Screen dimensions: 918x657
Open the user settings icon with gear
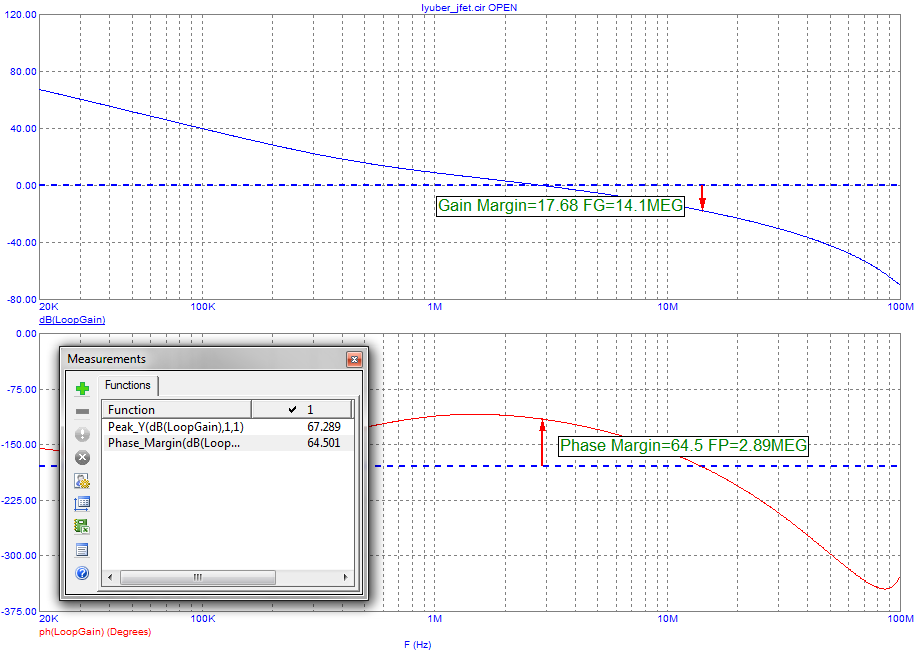click(82, 481)
